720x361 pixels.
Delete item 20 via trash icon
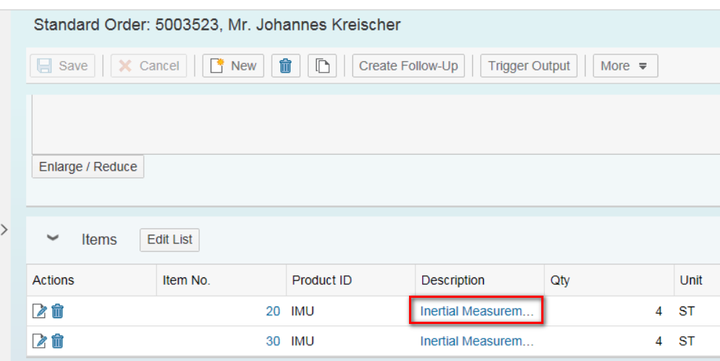[x=57, y=311]
